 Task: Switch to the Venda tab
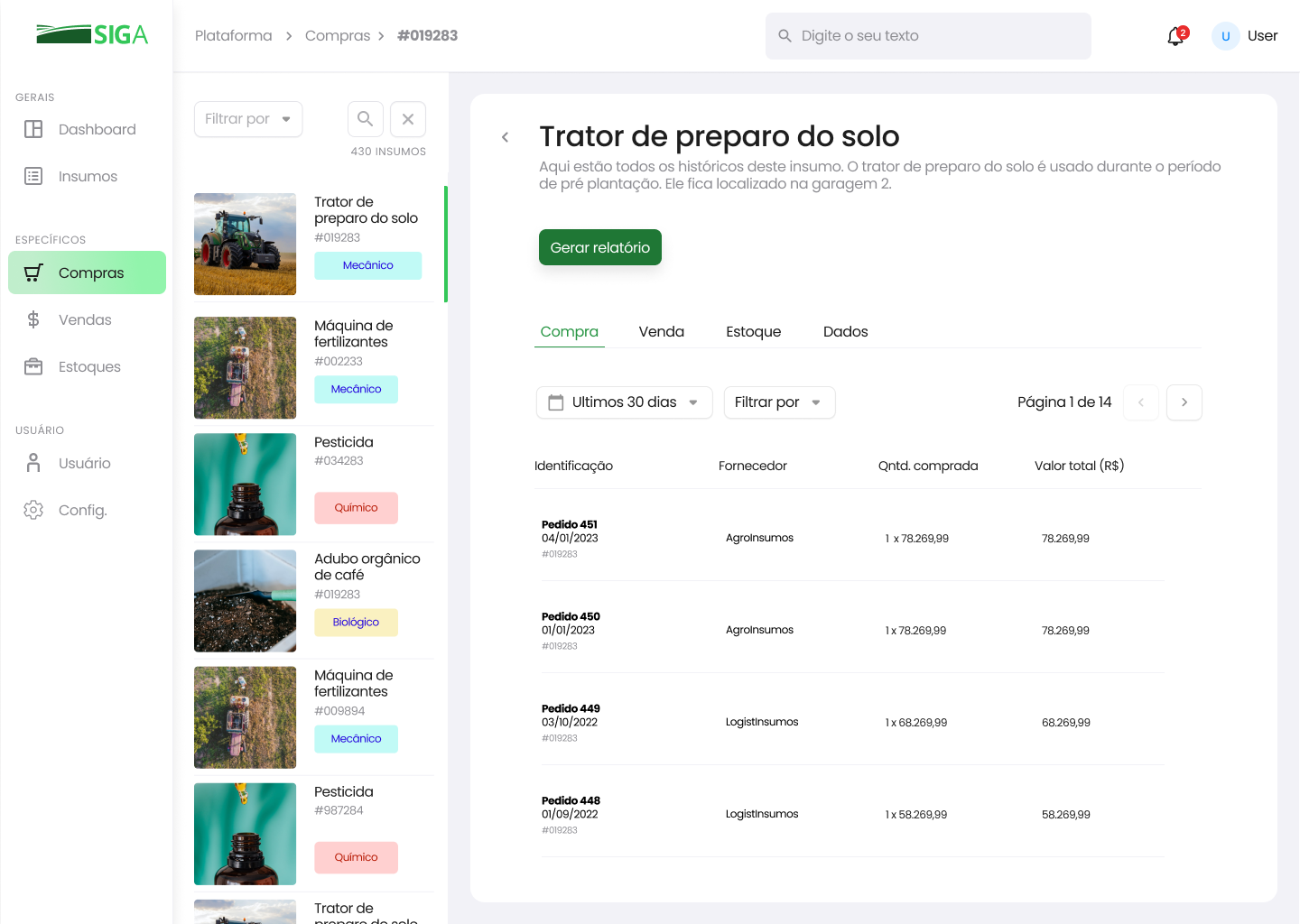661,332
